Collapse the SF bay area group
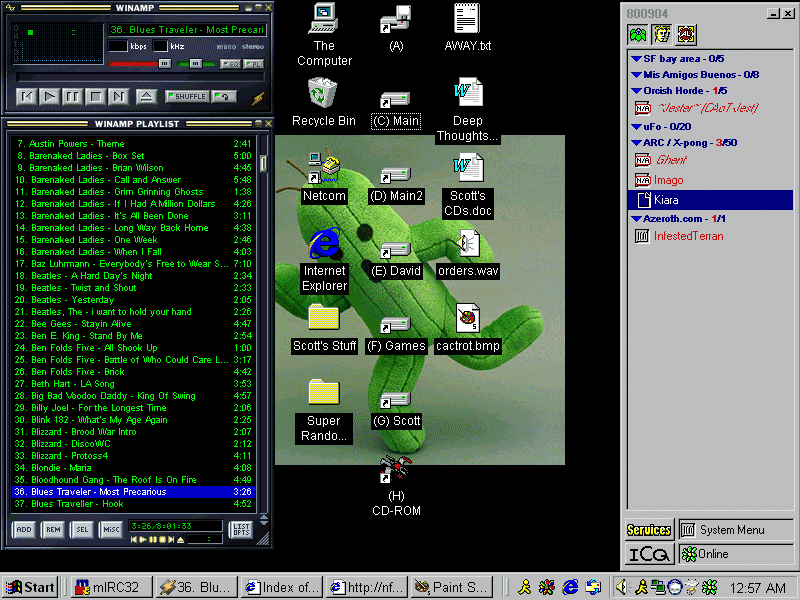This screenshot has width=800, height=600. coord(636,59)
